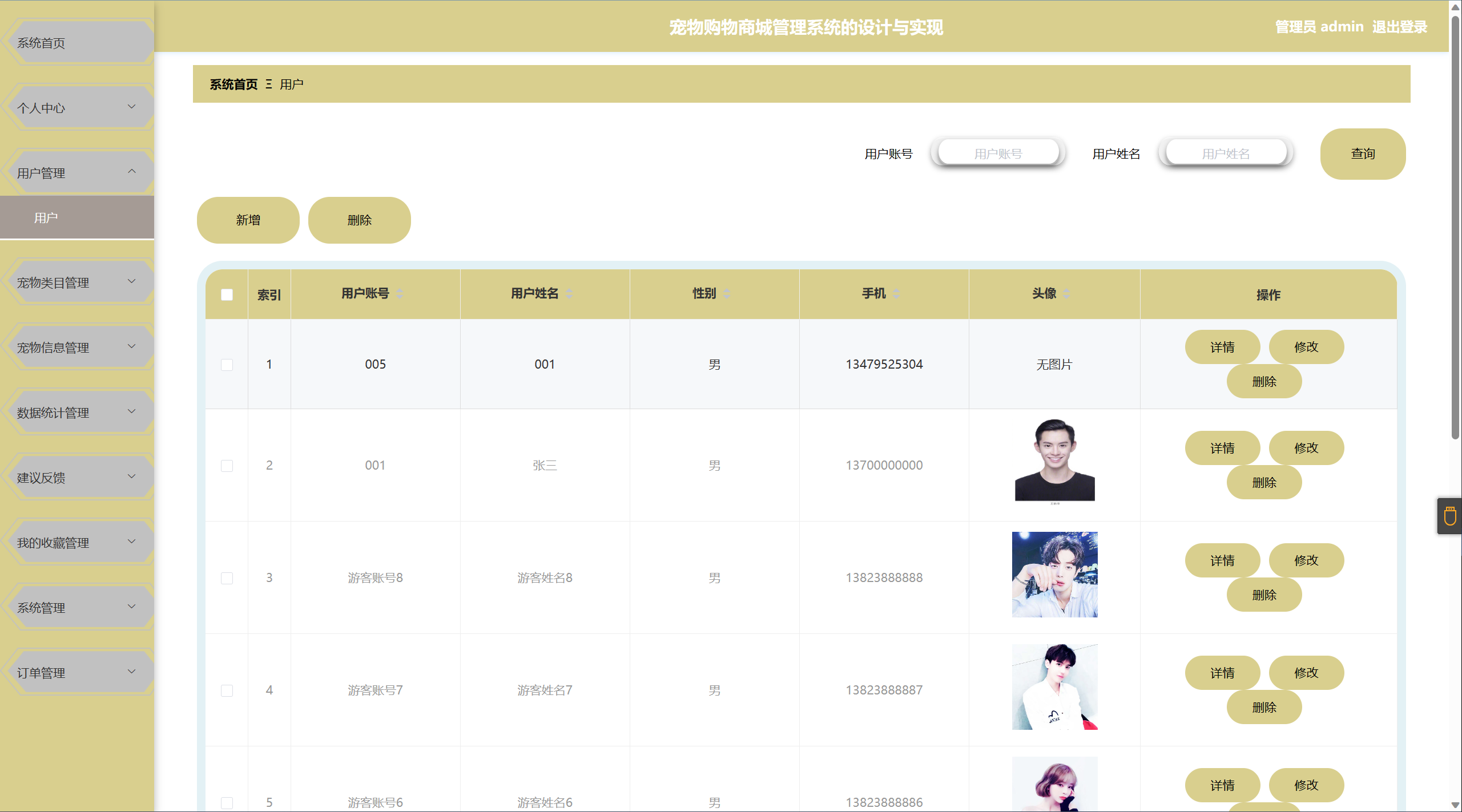Sort by 用户姓名 column arrows
Viewport: 1462px width, 812px height.
pyautogui.click(x=569, y=294)
